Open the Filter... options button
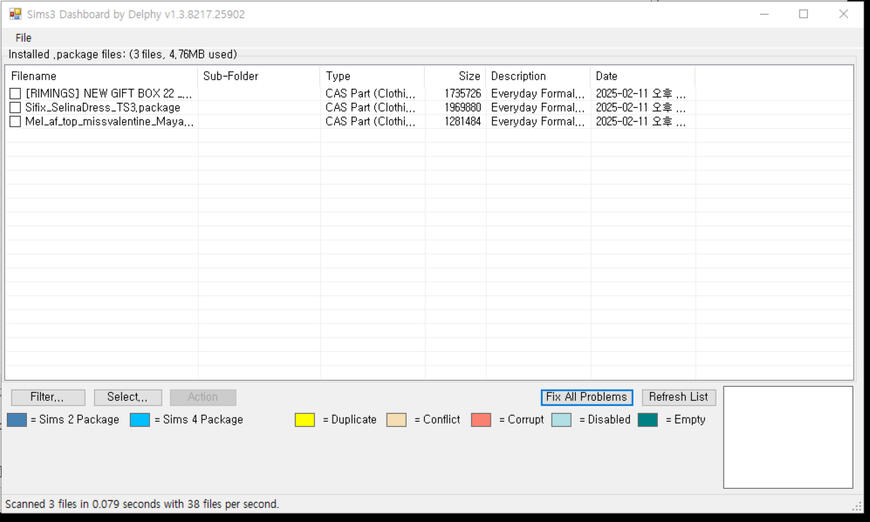Screen dimensions: 870x522 pyautogui.click(x=48, y=397)
